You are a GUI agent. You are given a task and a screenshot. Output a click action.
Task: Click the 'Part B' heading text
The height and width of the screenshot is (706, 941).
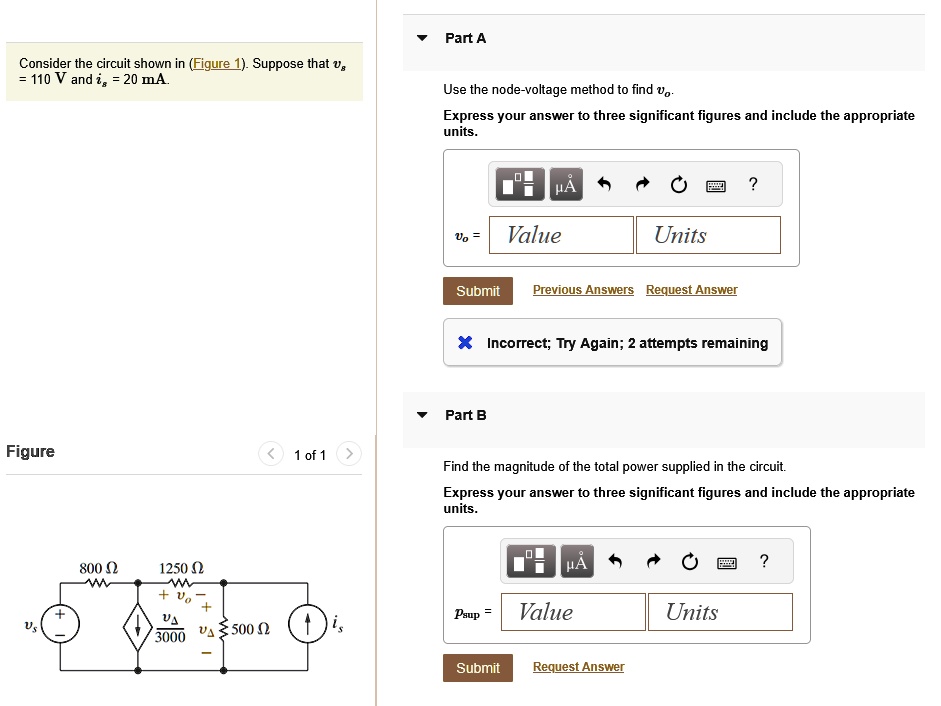coord(466,415)
